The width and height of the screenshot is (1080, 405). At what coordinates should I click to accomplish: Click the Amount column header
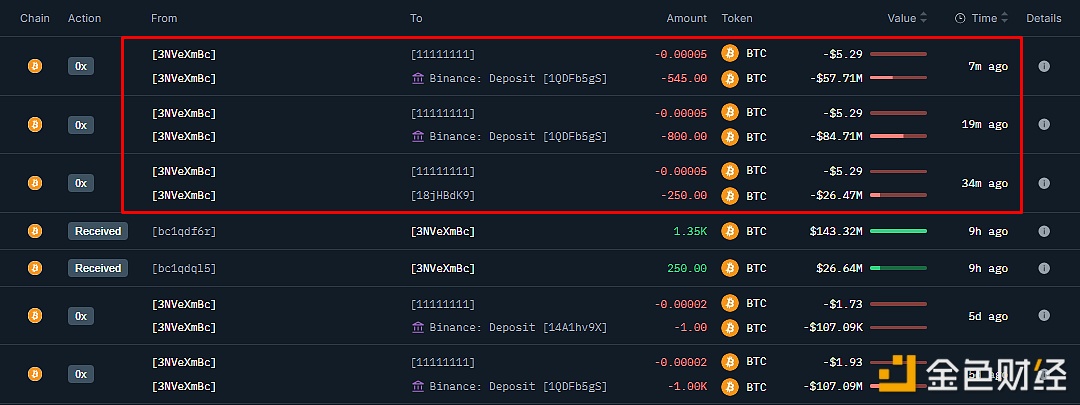pos(686,18)
